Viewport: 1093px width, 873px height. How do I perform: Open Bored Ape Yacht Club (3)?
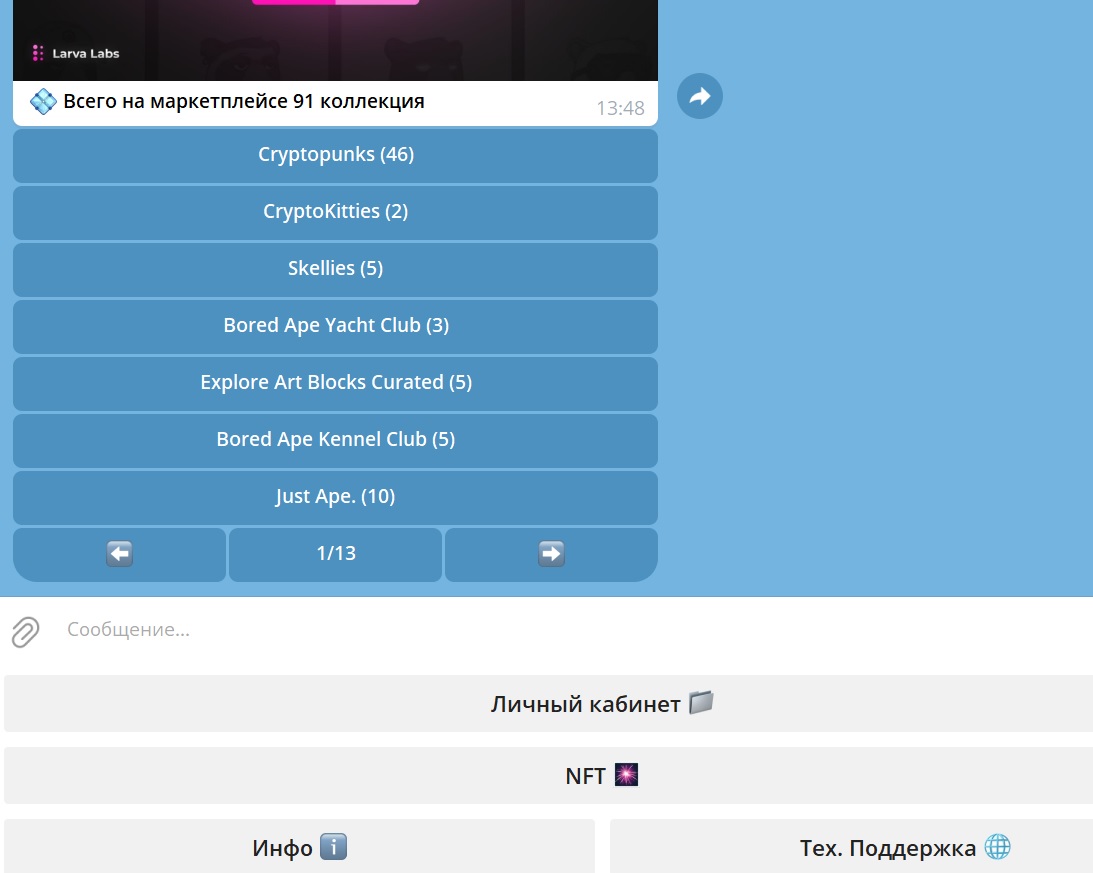(335, 327)
